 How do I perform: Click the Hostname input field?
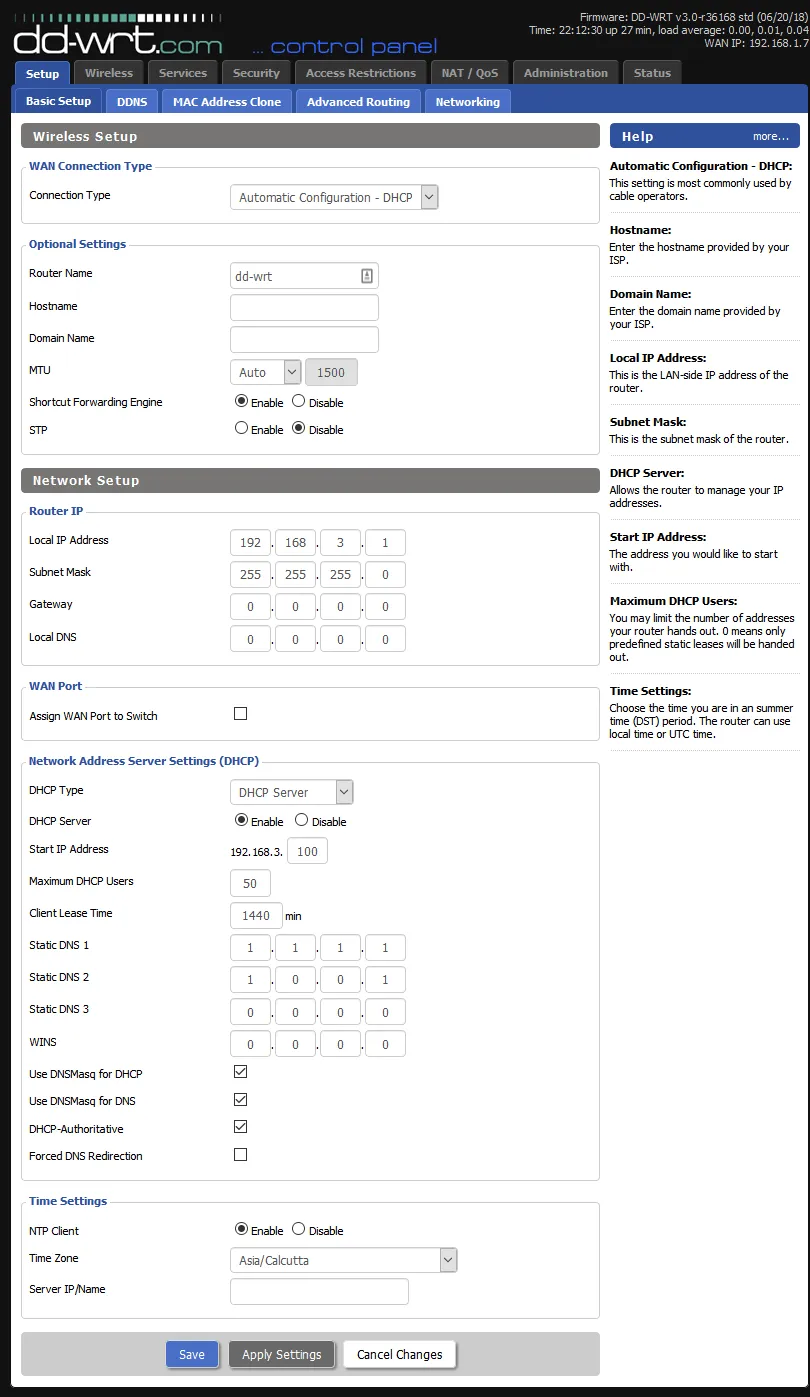(x=304, y=308)
